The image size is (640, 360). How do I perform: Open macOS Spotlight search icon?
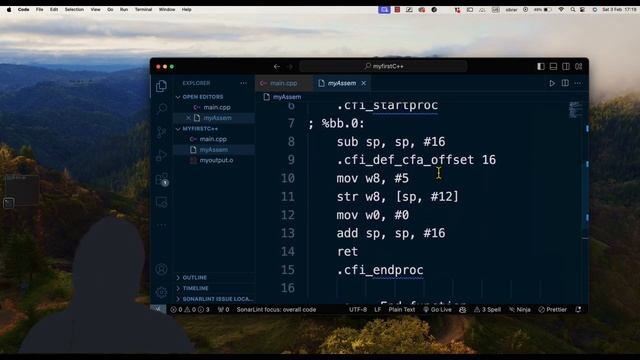coord(573,9)
